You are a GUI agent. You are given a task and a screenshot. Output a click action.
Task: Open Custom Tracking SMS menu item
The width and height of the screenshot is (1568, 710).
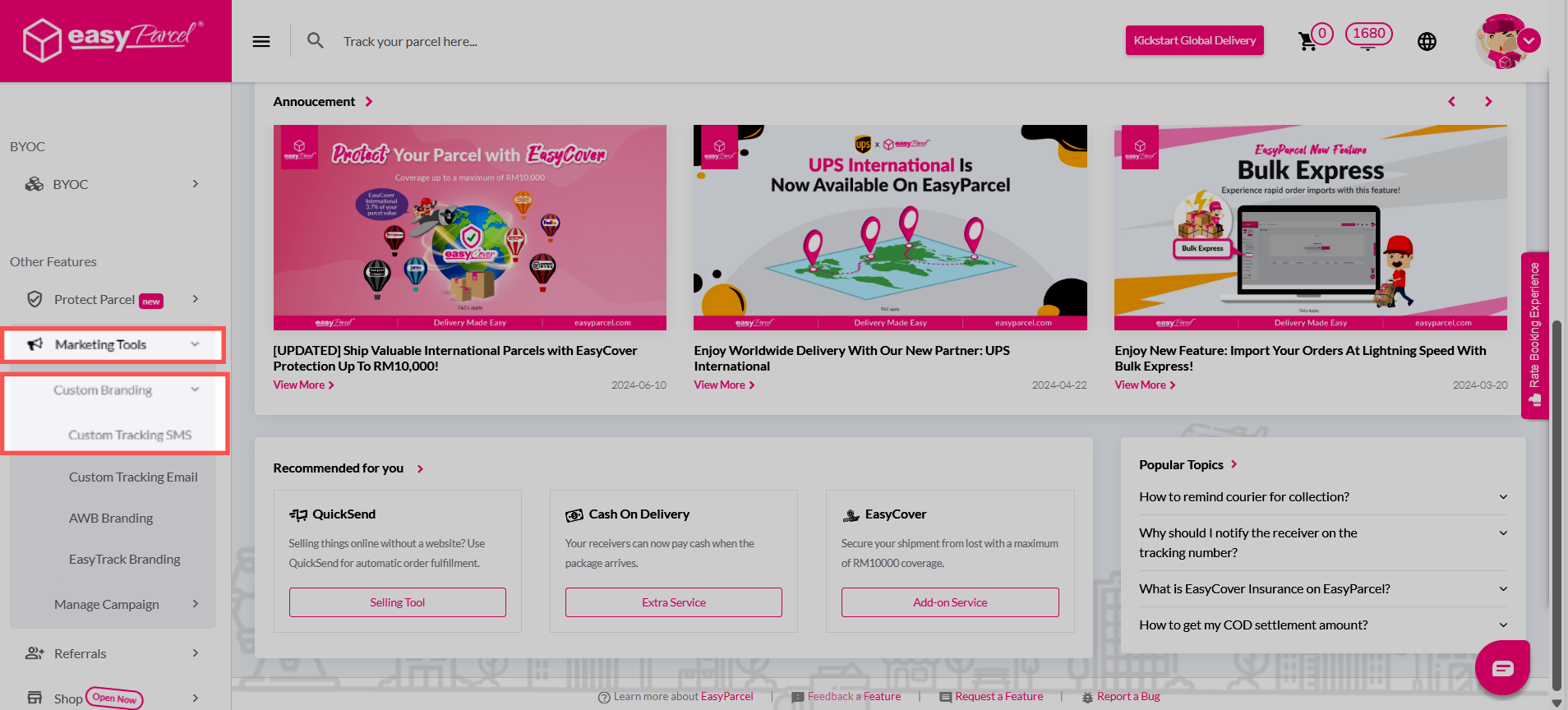pyautogui.click(x=130, y=435)
